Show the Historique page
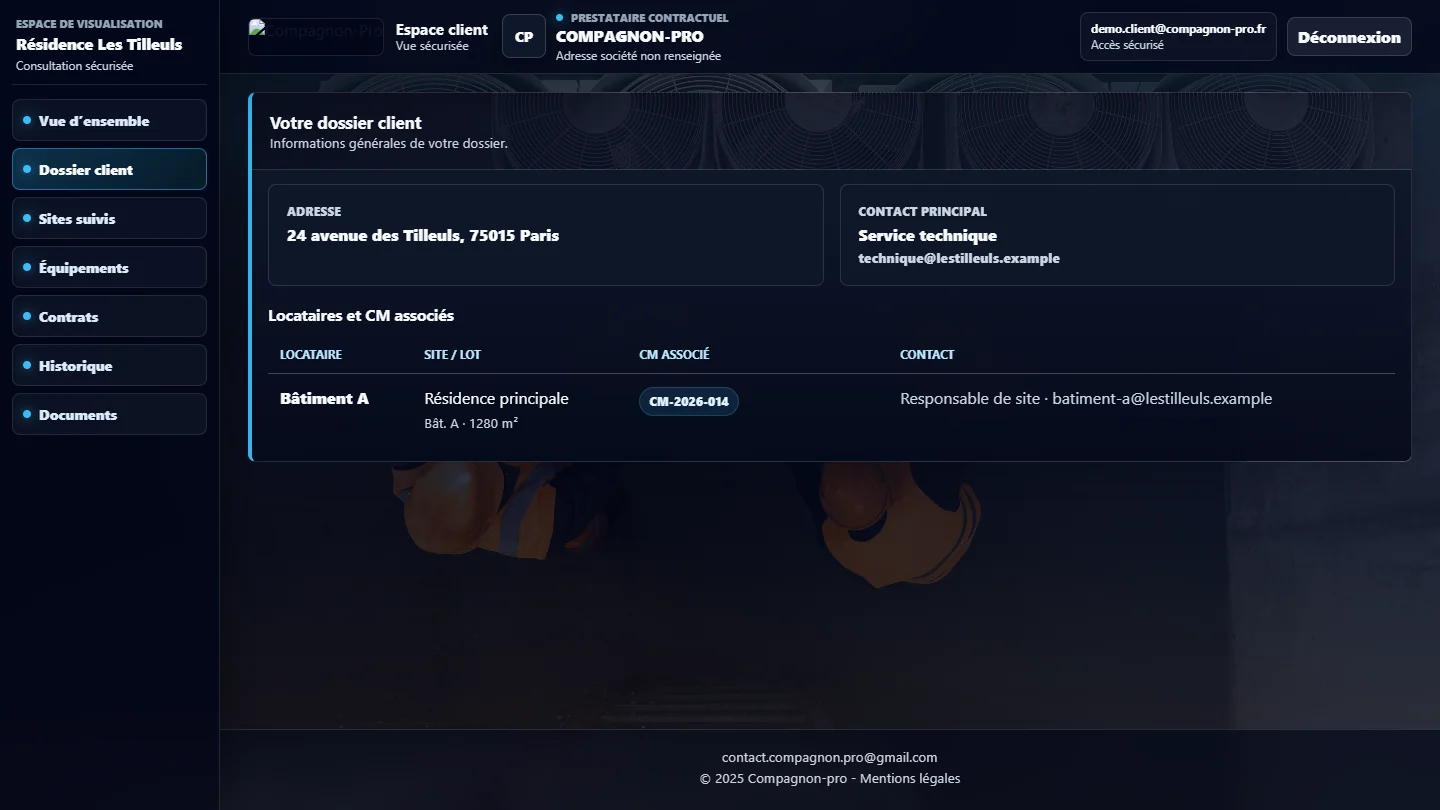The height and width of the screenshot is (810, 1440). click(x=109, y=365)
